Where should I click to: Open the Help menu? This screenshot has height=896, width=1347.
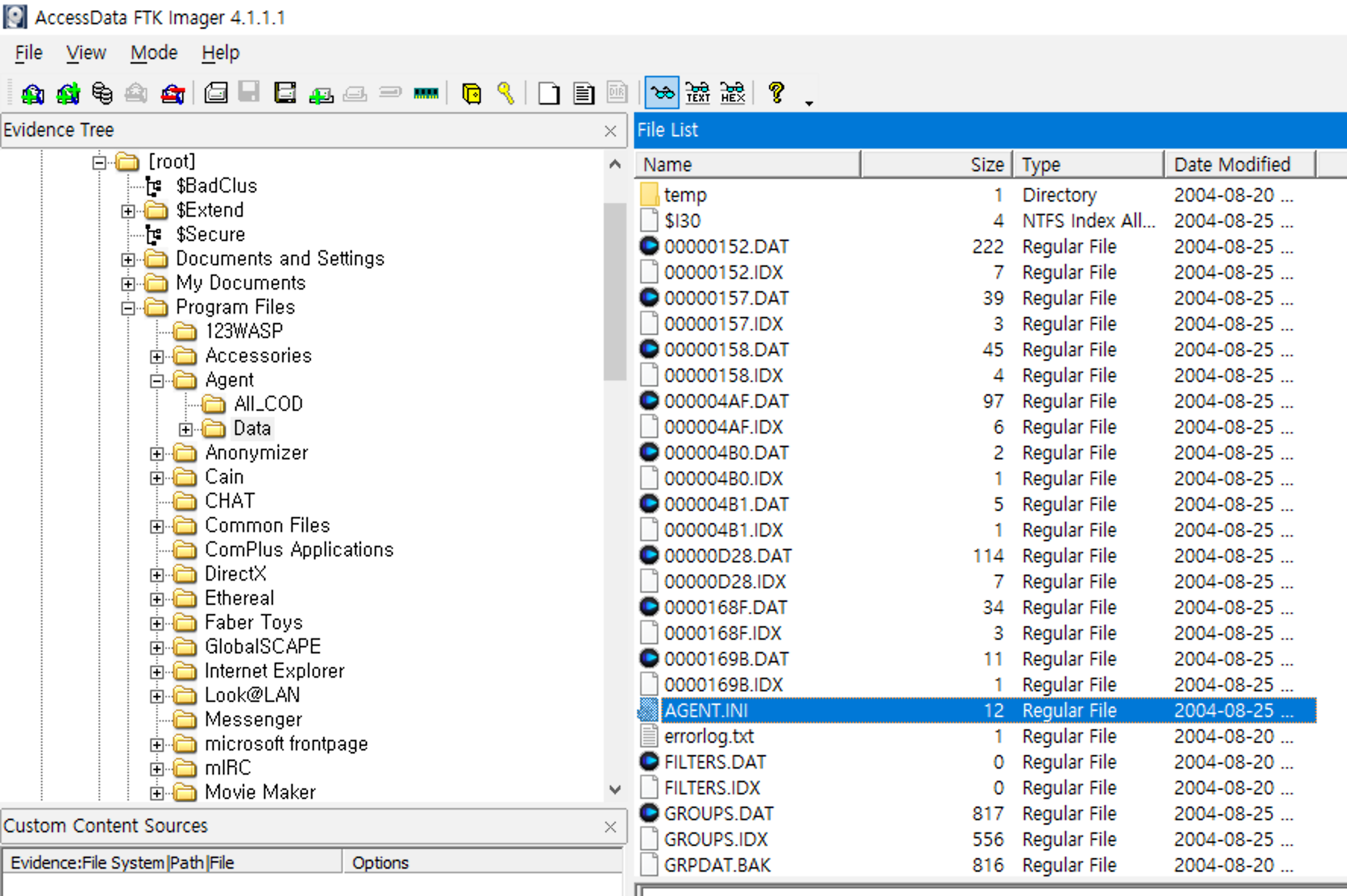click(x=221, y=53)
